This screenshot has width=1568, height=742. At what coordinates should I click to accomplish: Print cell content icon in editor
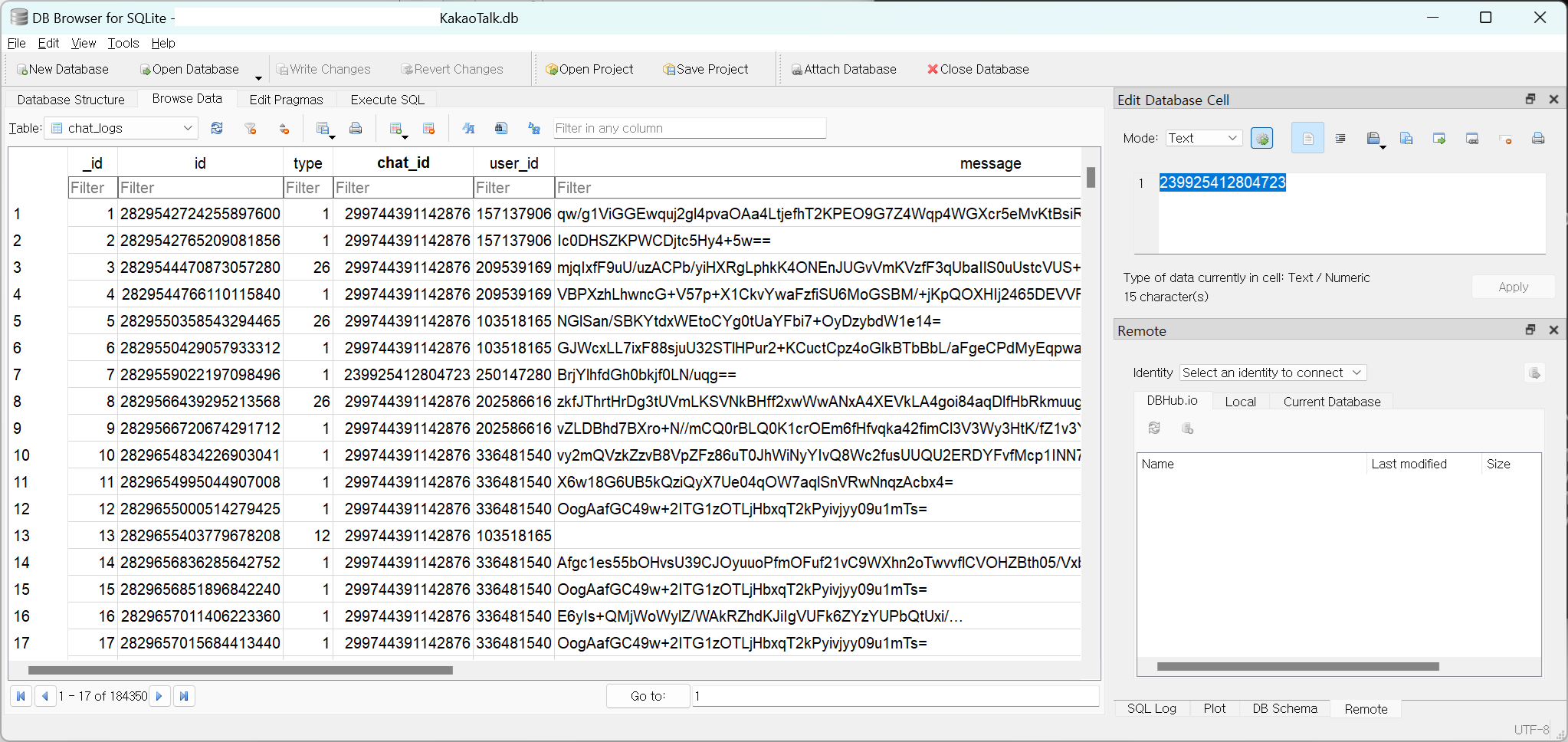pos(1538,138)
